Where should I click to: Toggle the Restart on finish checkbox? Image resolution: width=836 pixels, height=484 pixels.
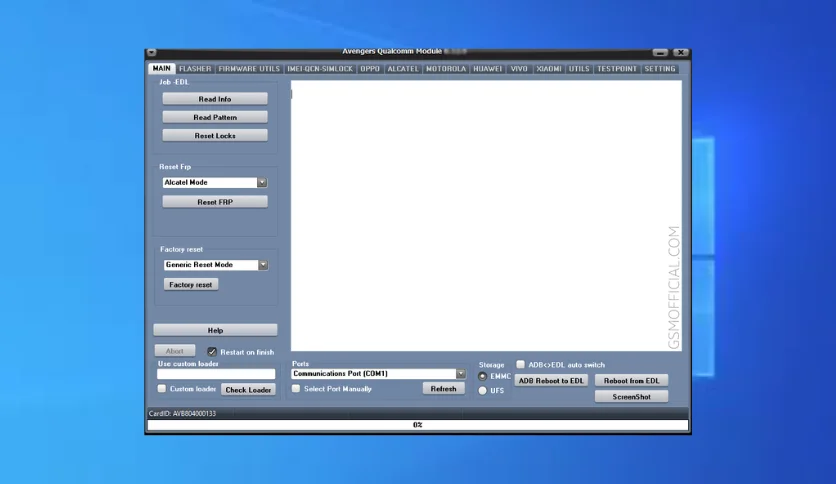click(x=212, y=352)
